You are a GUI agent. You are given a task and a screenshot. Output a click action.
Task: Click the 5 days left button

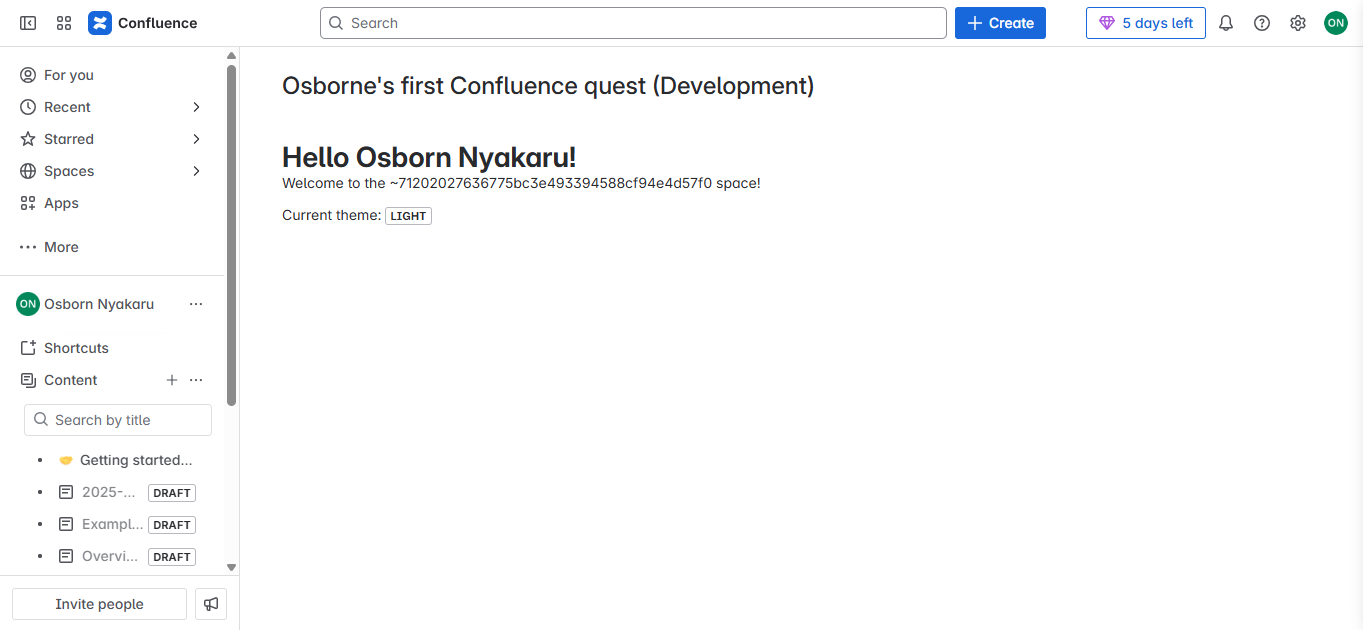point(1146,23)
